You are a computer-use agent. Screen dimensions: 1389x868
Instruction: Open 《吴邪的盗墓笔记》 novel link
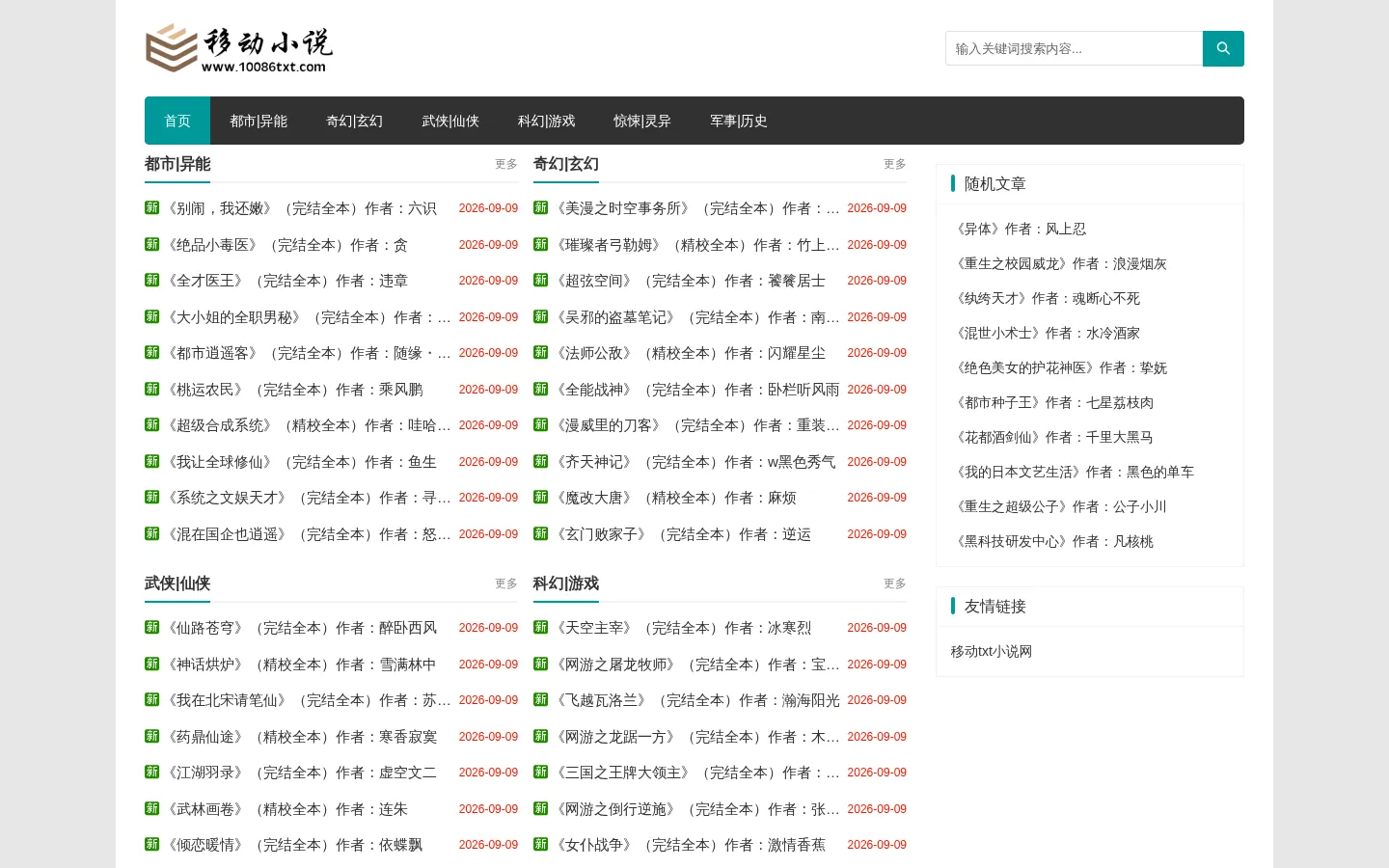pyautogui.click(x=695, y=316)
